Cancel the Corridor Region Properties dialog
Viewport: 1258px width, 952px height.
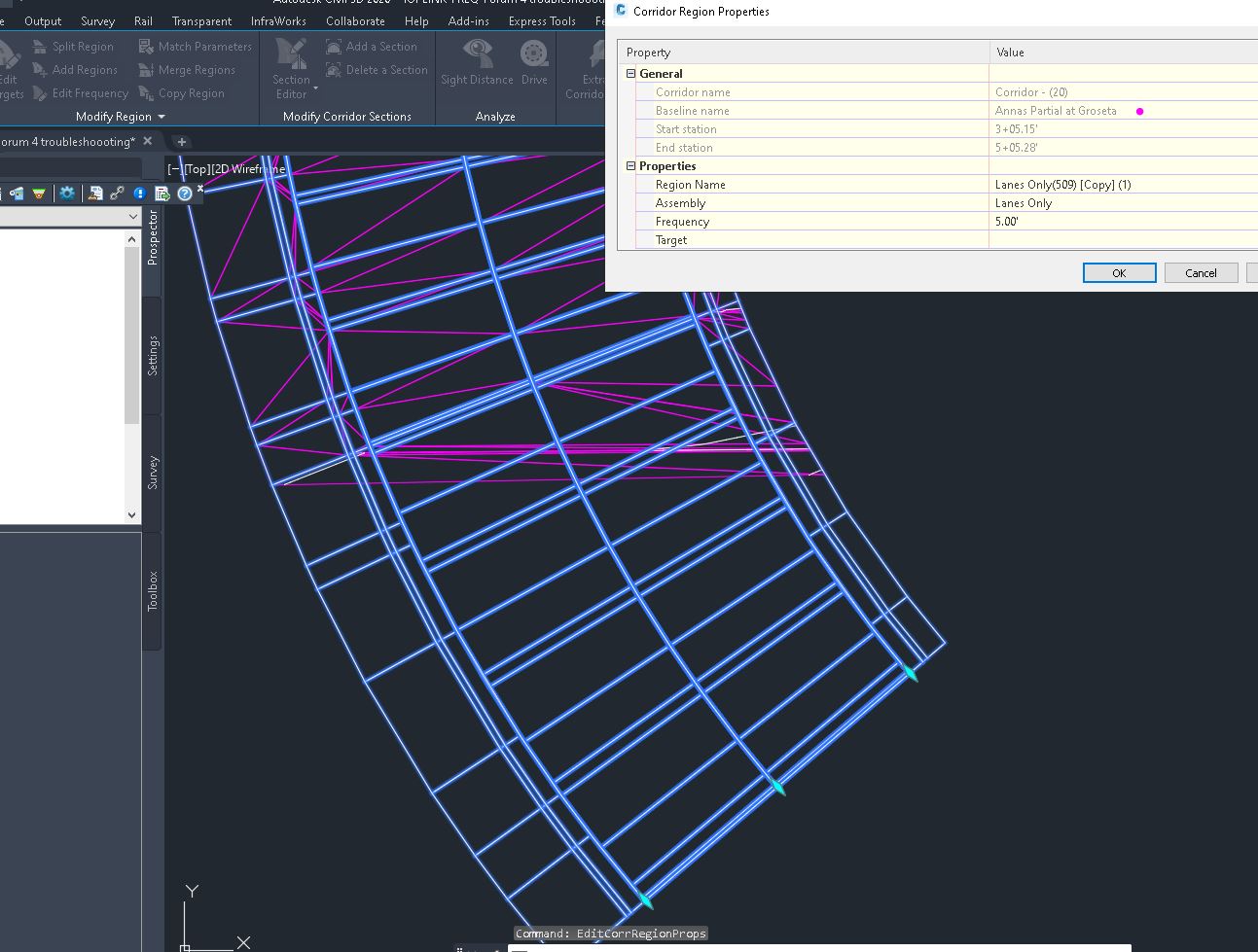click(1201, 272)
